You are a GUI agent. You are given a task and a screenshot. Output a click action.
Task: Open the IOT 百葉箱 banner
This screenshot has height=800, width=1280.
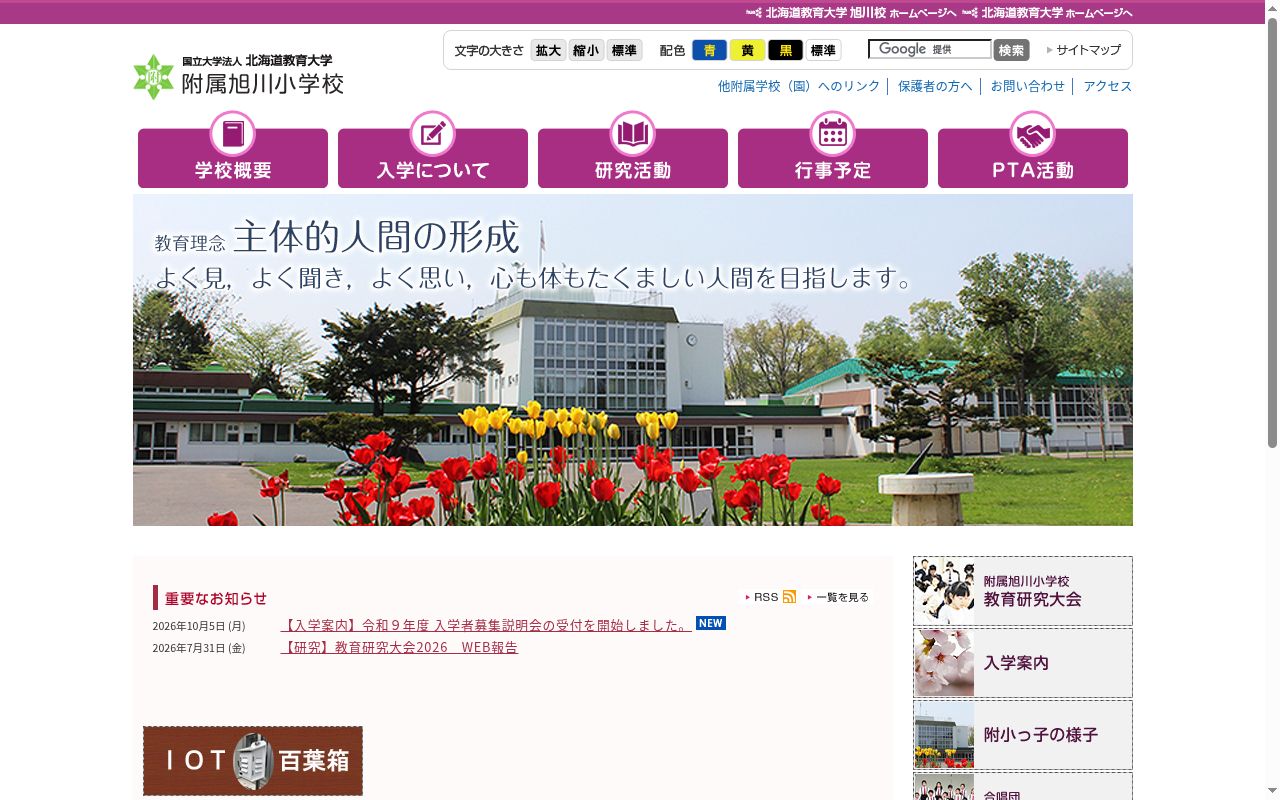coord(253,761)
